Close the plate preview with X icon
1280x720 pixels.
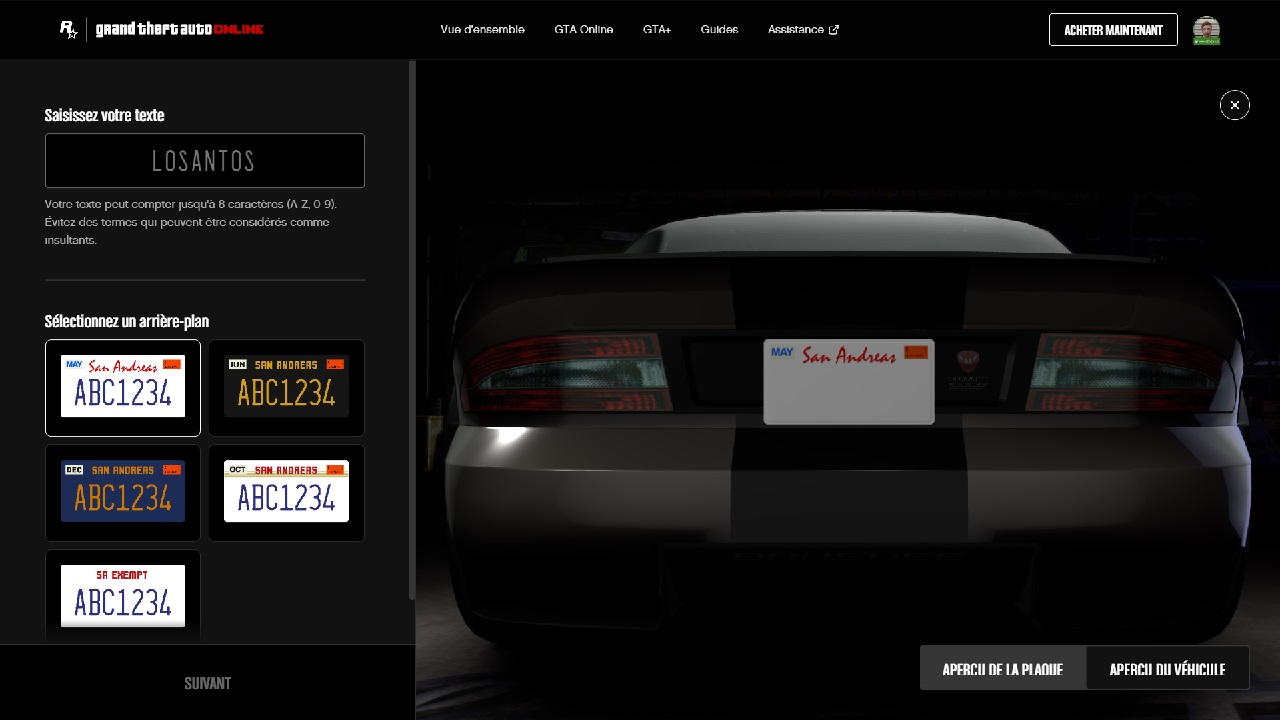pyautogui.click(x=1235, y=105)
